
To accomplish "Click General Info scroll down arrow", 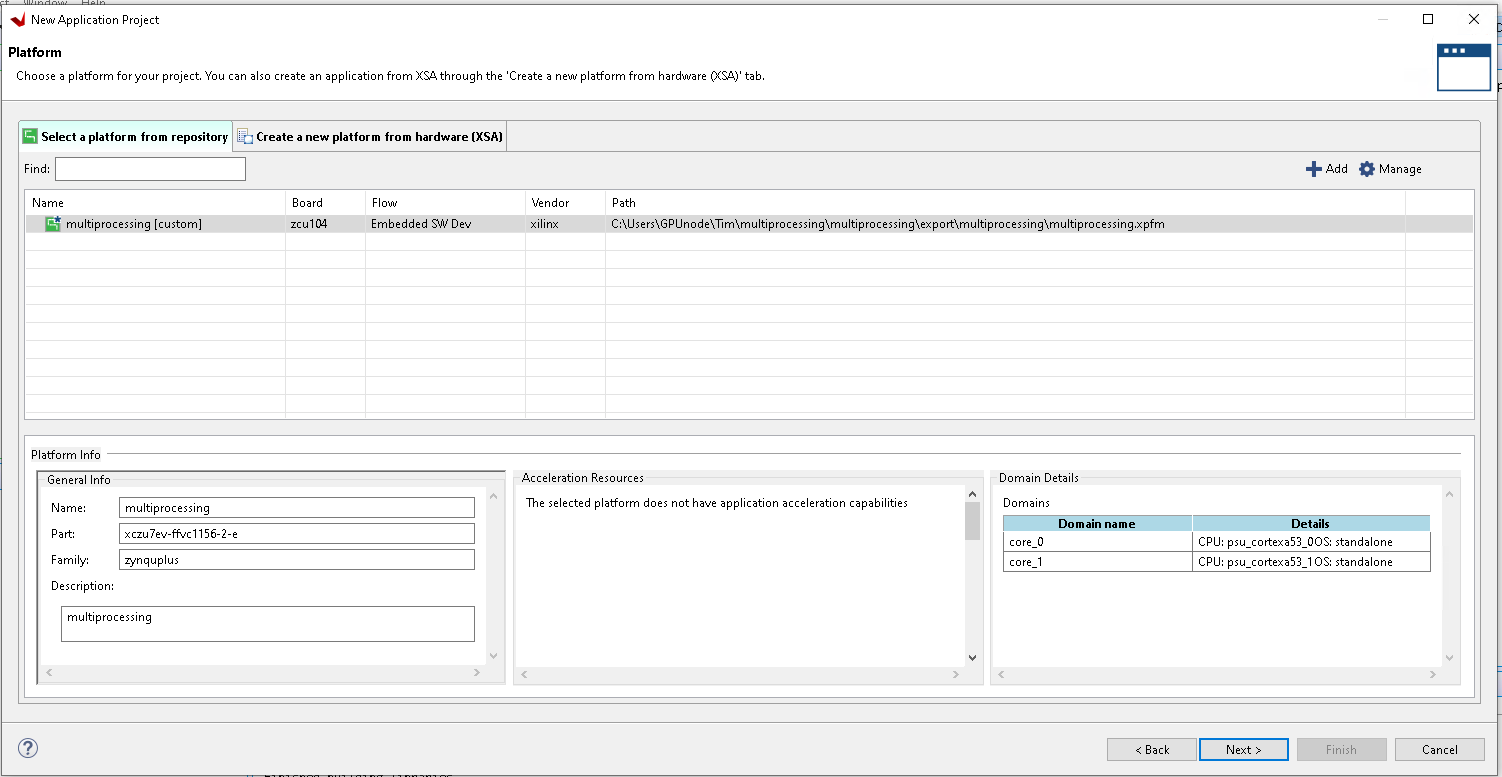I will (x=492, y=656).
